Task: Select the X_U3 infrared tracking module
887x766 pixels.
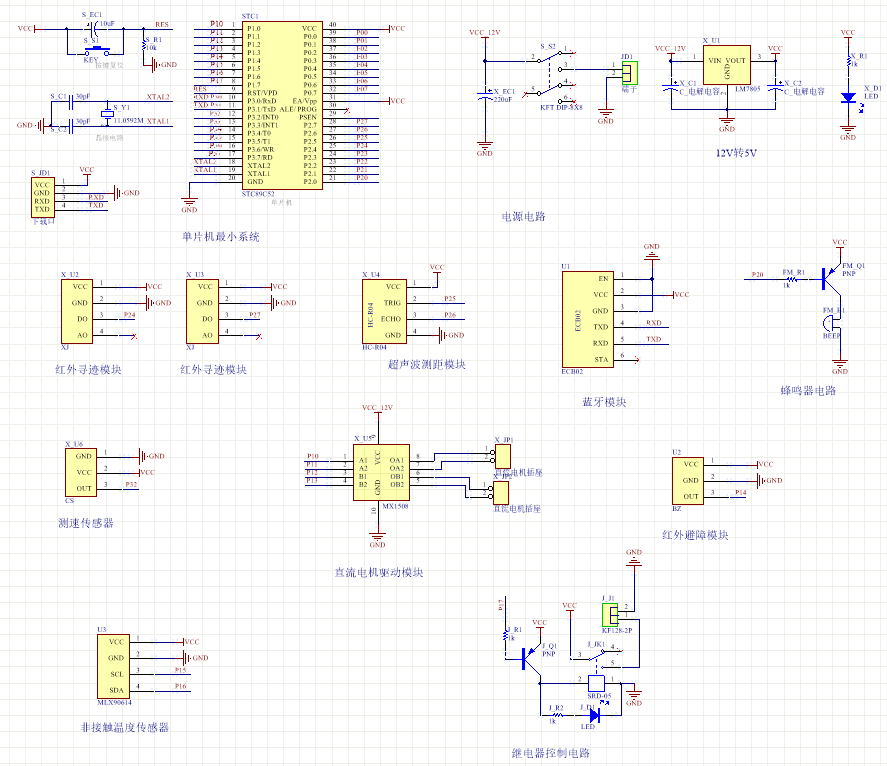Action: tap(203, 311)
